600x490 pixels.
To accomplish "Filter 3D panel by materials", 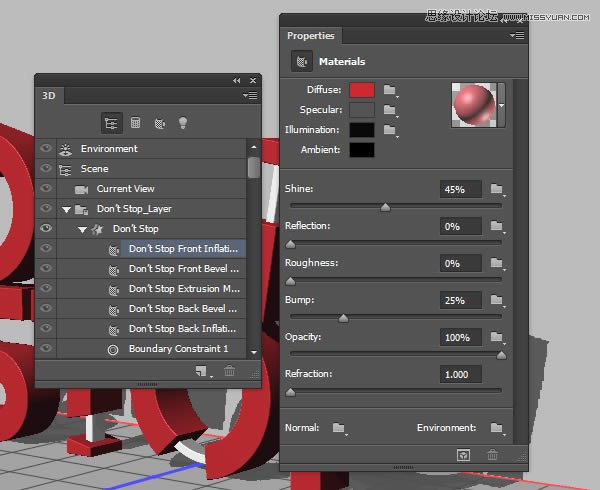I will 159,124.
